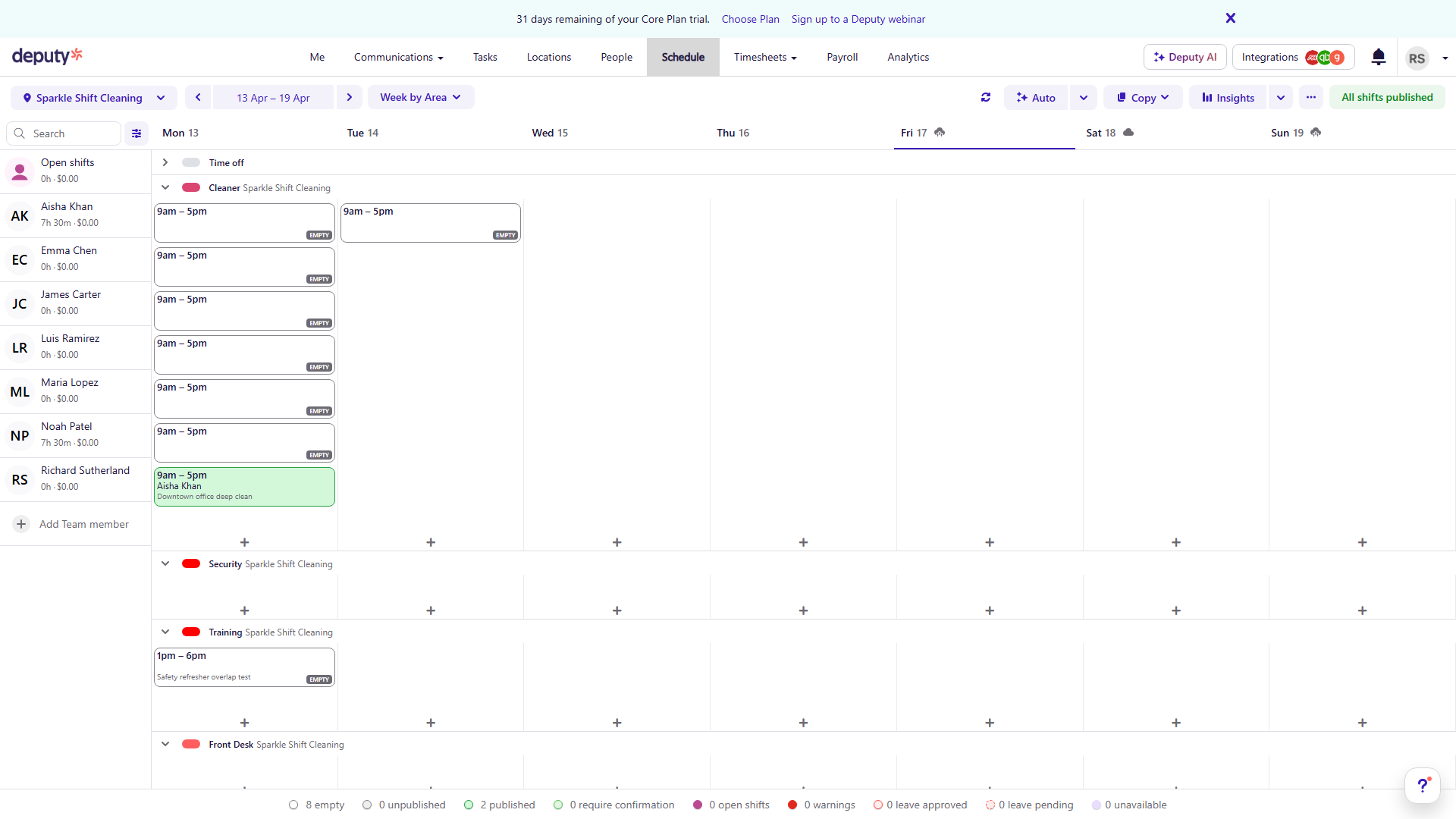
Task: Click the Saturday 18 cloud icon
Action: pos(1128,132)
